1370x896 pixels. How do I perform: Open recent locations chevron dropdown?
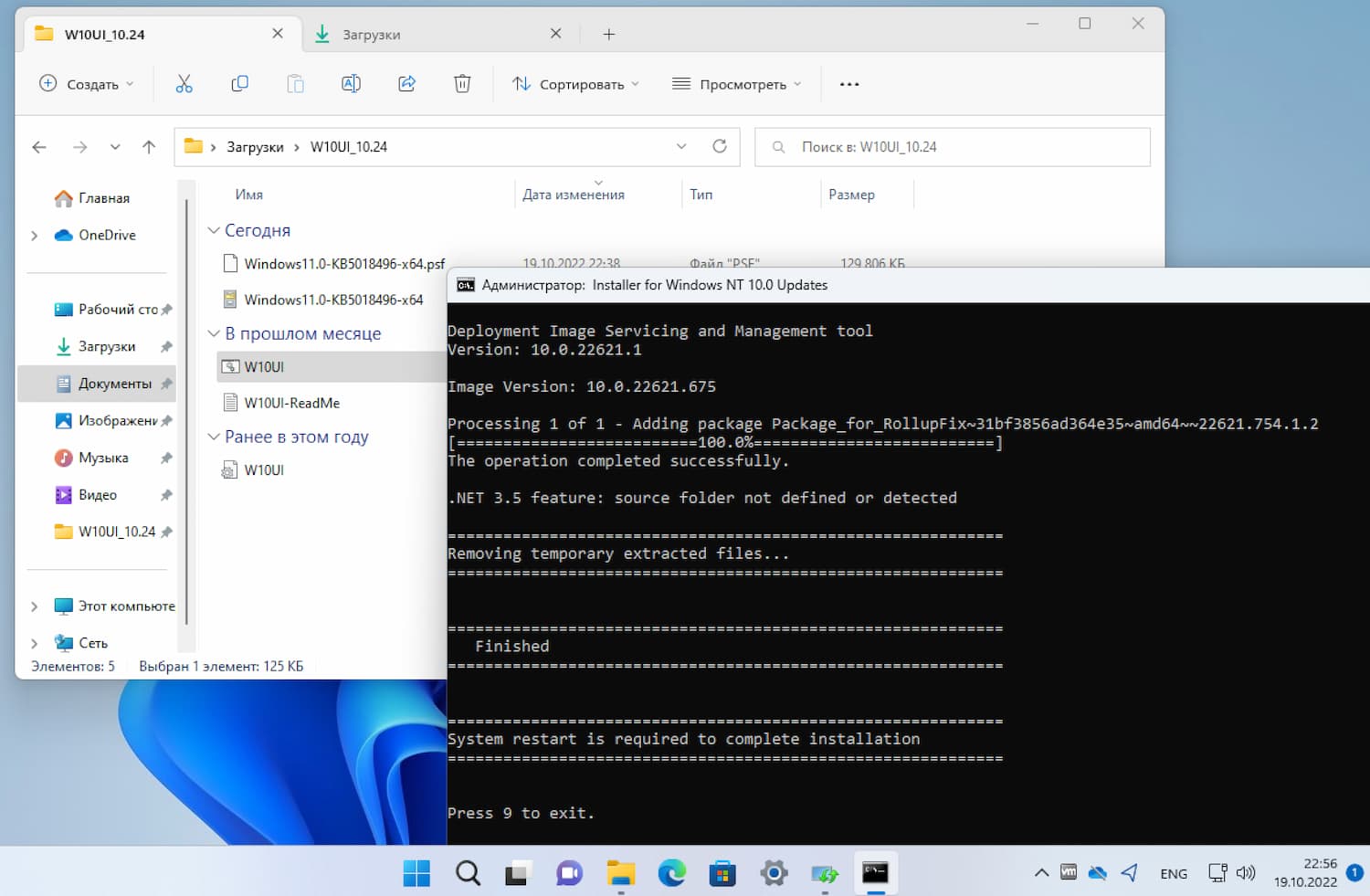point(114,147)
